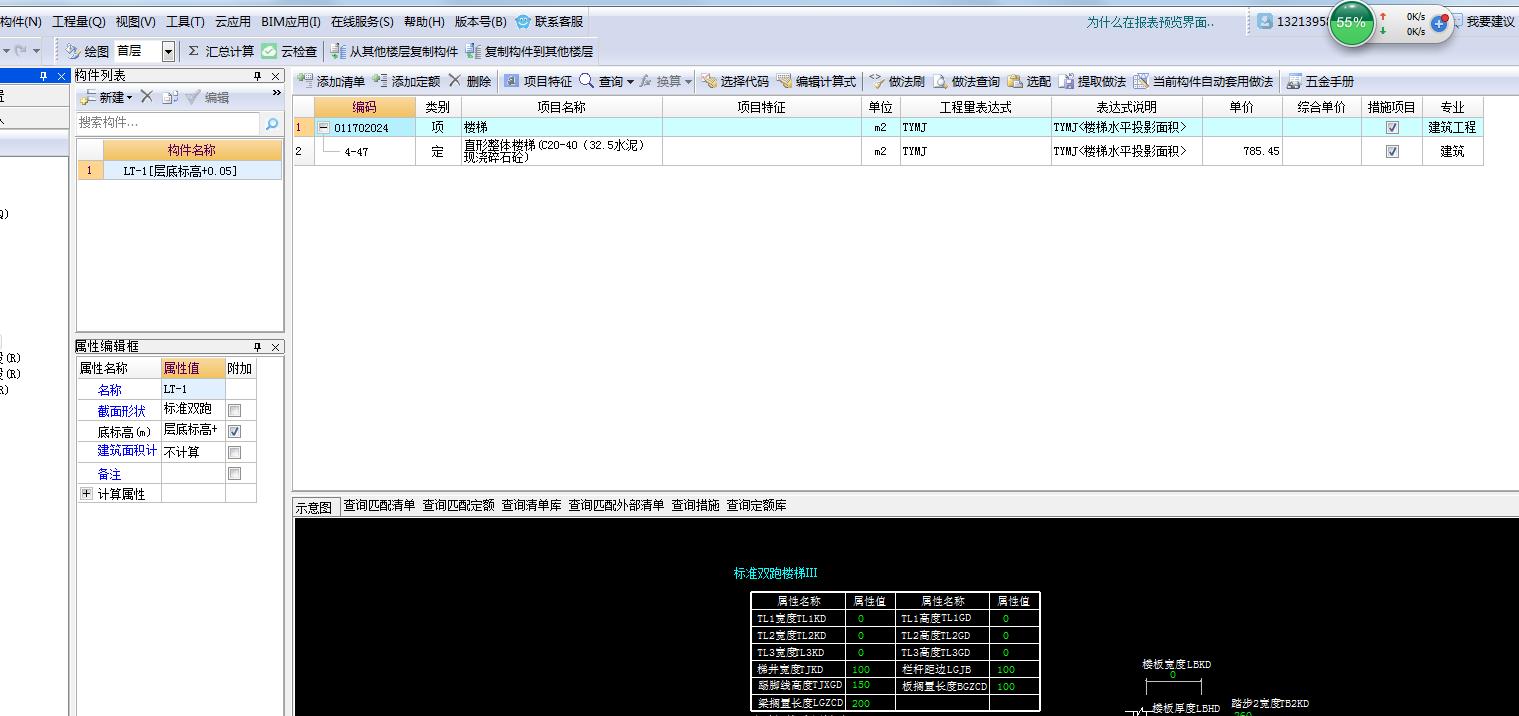The image size is (1519, 716).
Task: Open the 首层 floor dropdown
Action: [x=168, y=51]
